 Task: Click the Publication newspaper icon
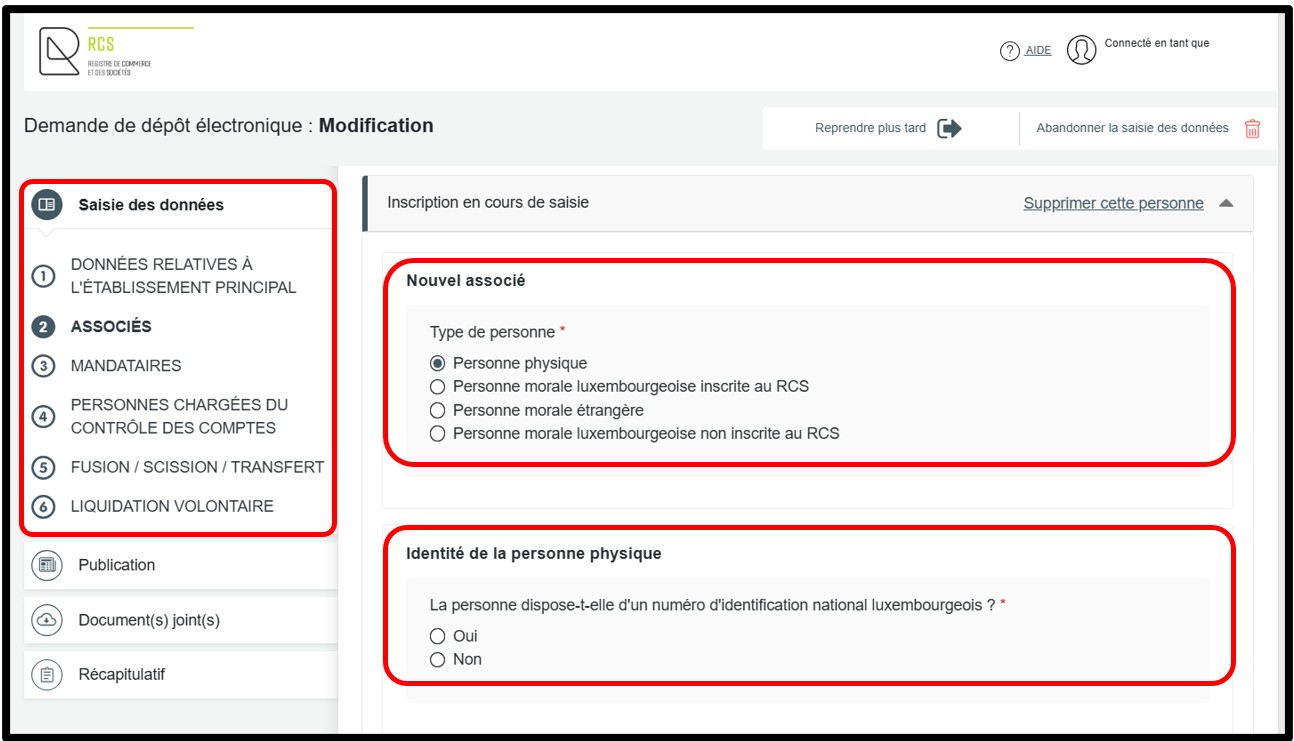coord(46,565)
